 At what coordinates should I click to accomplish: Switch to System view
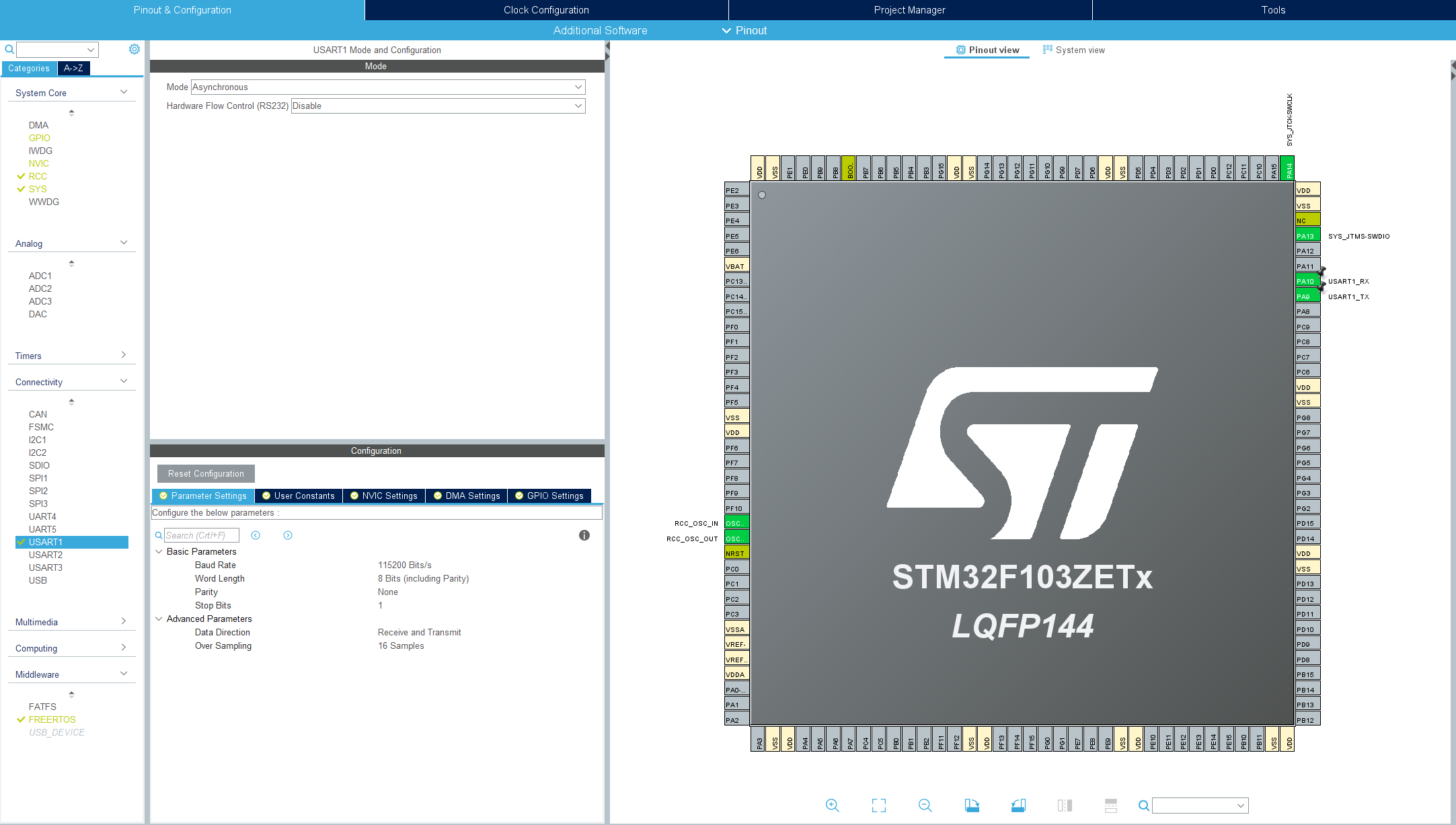coord(1074,50)
